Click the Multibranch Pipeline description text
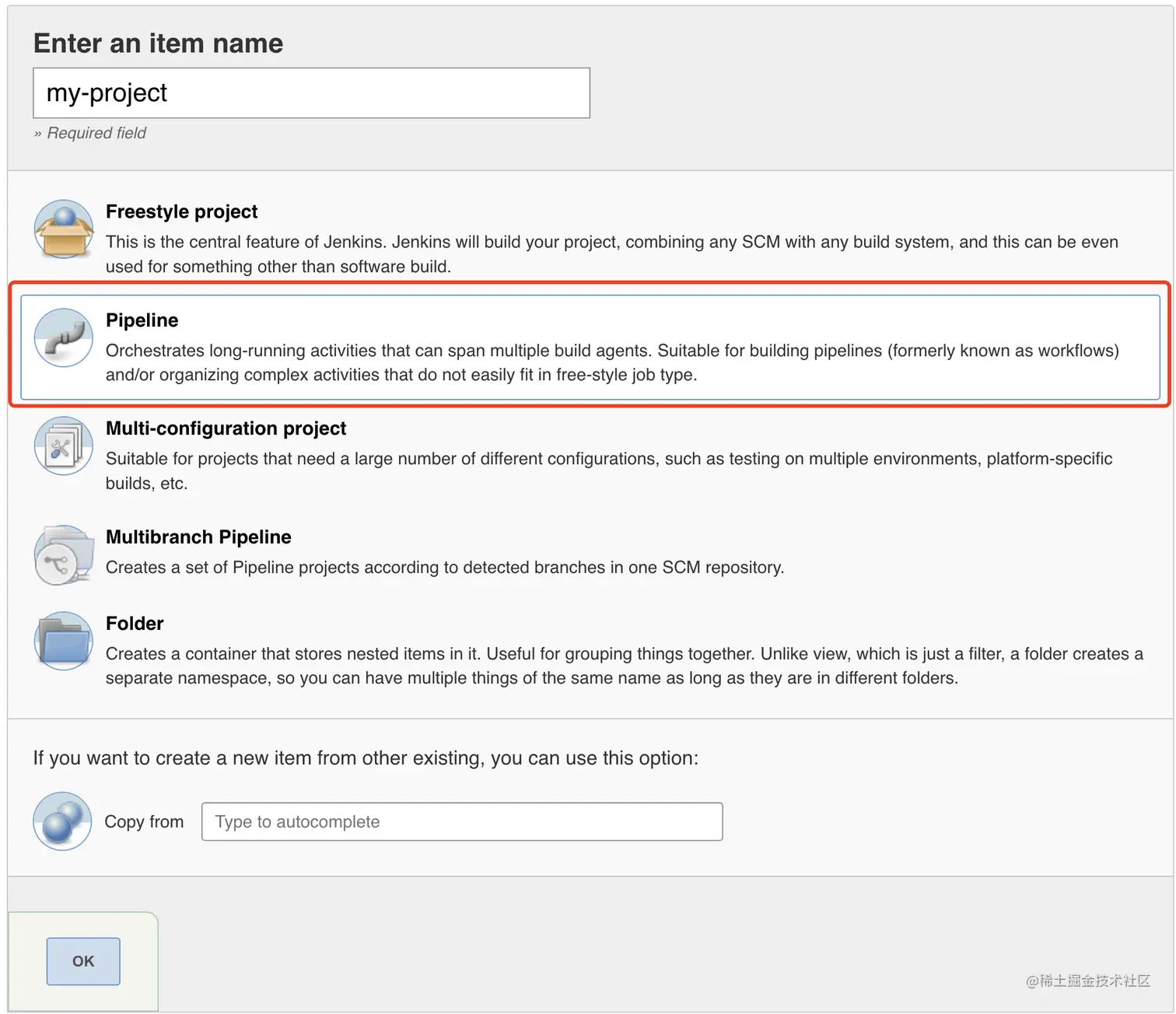 (x=444, y=568)
